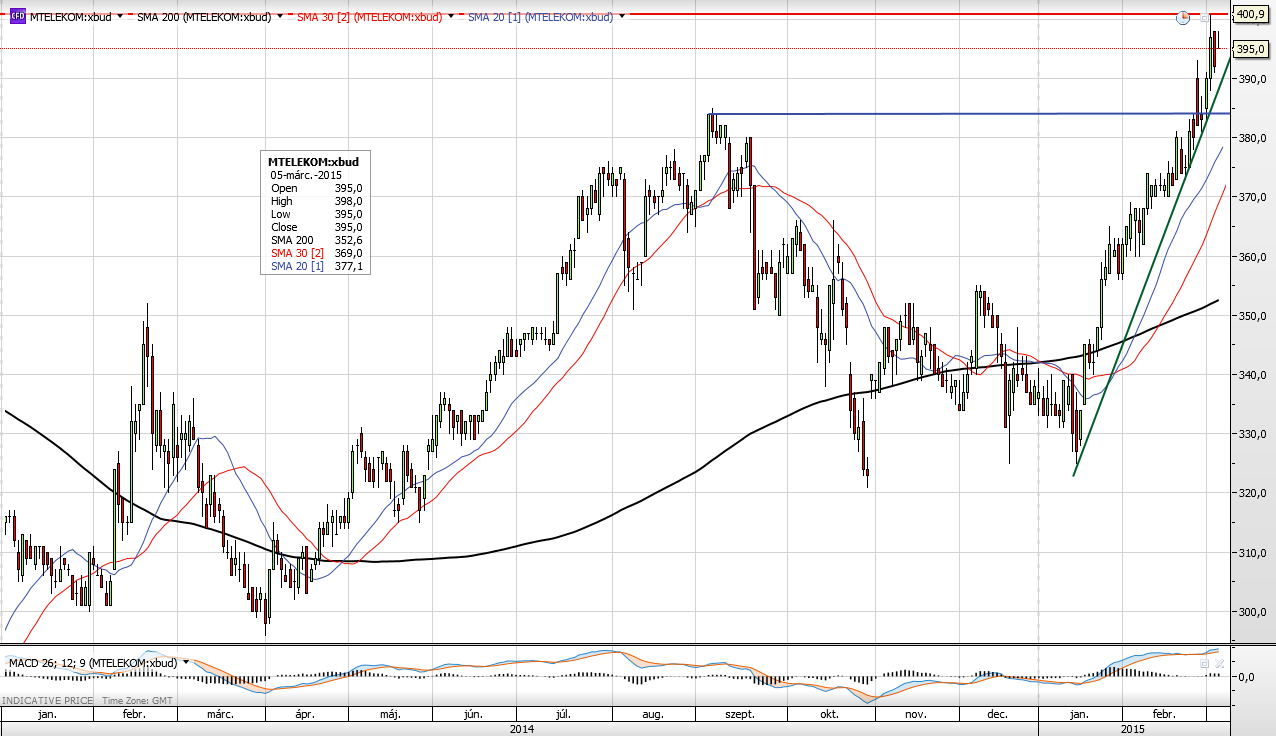Open the SMA 30 [2] indicator dropdown arrow
Screen dimensions: 1276x736
pyautogui.click(x=451, y=17)
